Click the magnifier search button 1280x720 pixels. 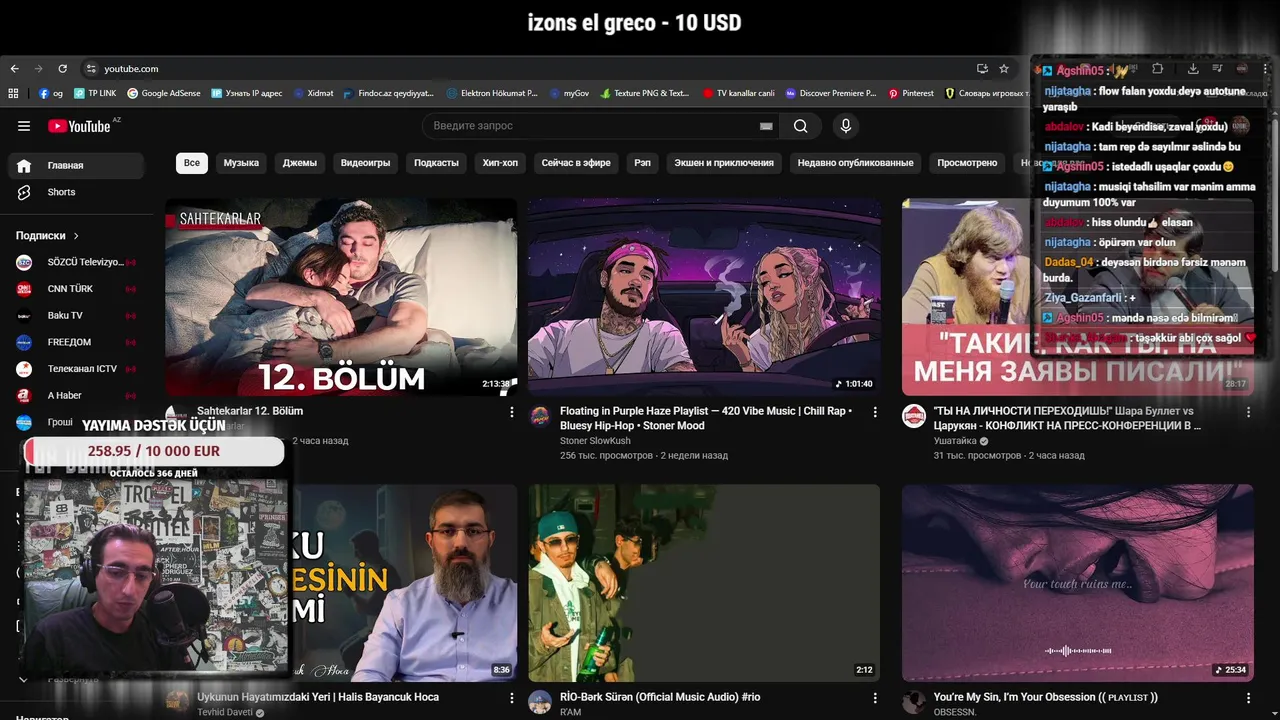tap(801, 126)
